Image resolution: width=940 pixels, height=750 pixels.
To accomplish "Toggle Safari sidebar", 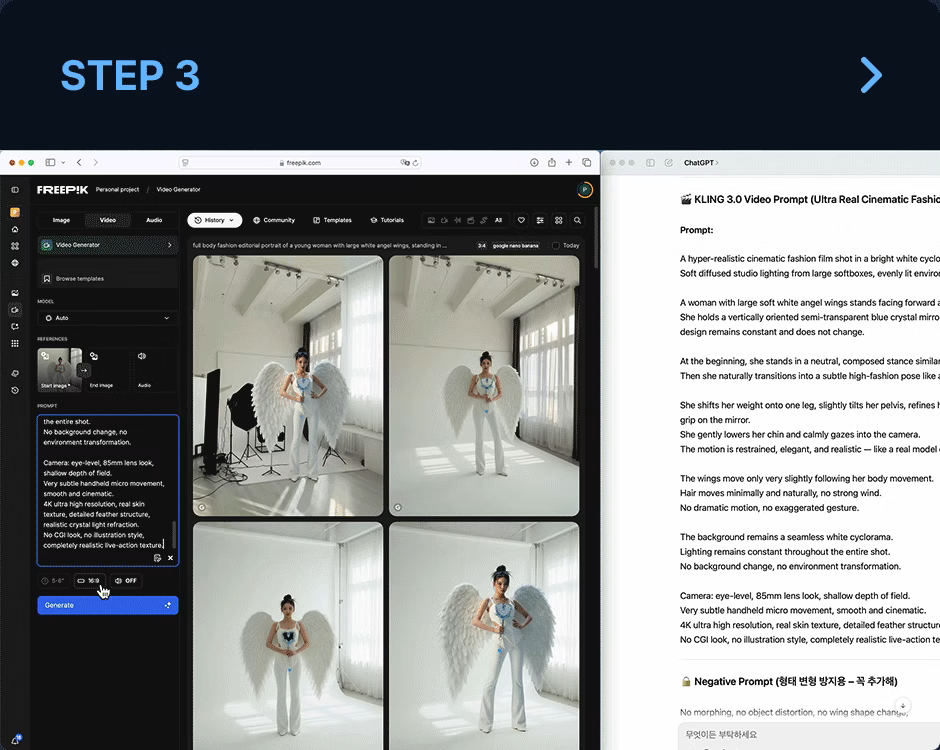I will click(50, 162).
